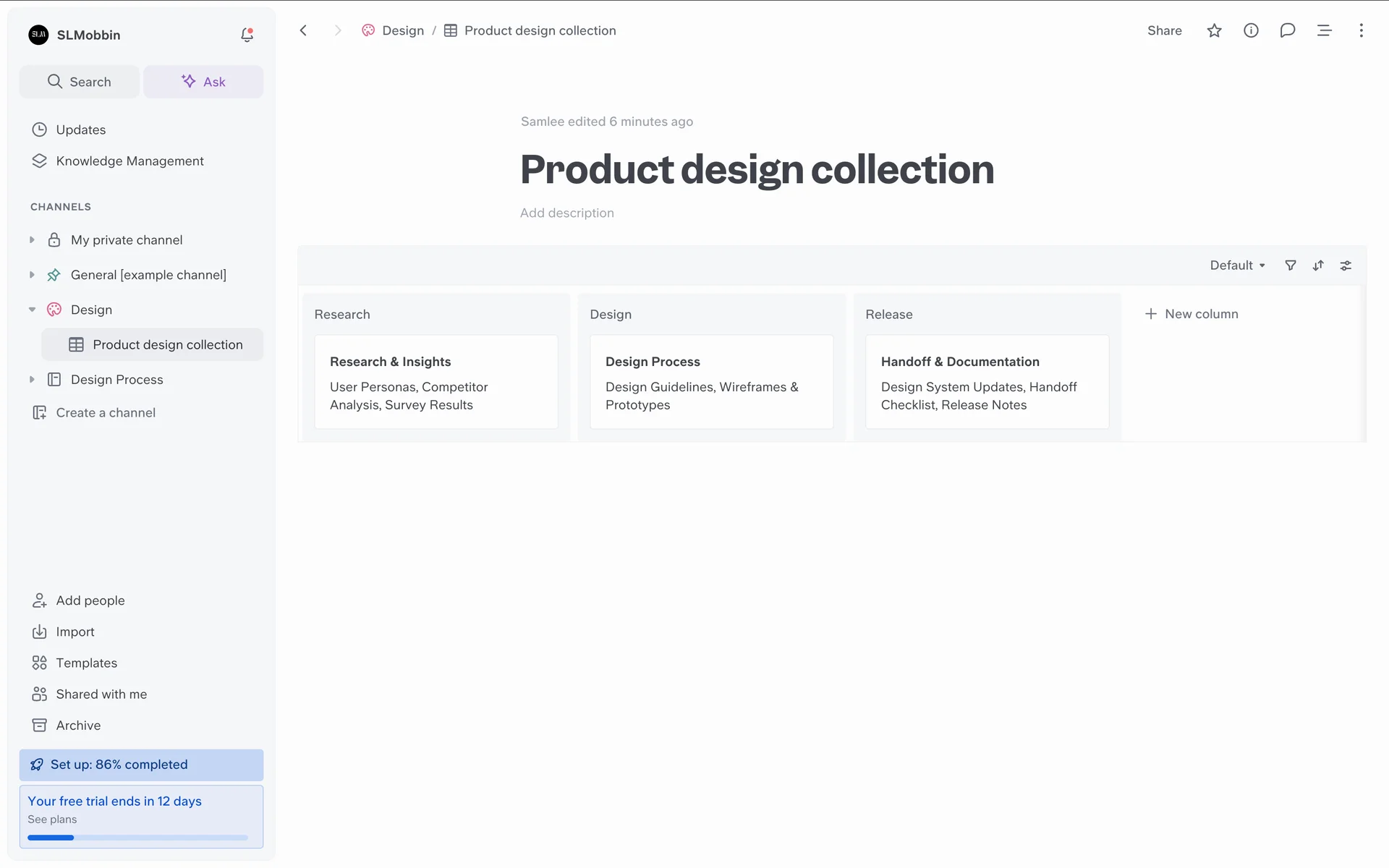This screenshot has height=868, width=1389.
Task: Star this collection as favorite
Action: pos(1214,30)
